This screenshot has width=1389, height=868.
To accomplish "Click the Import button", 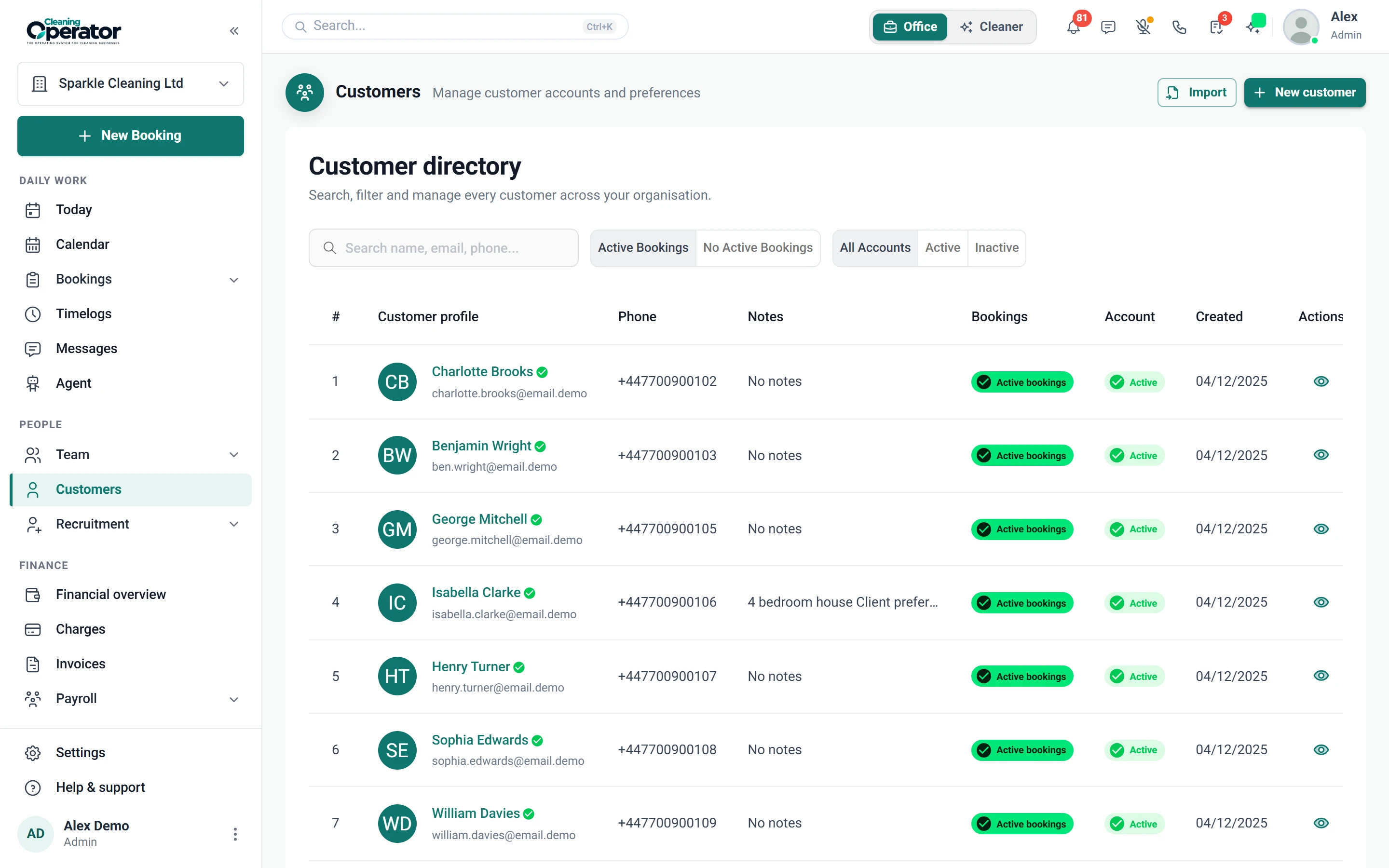I will click(1197, 93).
